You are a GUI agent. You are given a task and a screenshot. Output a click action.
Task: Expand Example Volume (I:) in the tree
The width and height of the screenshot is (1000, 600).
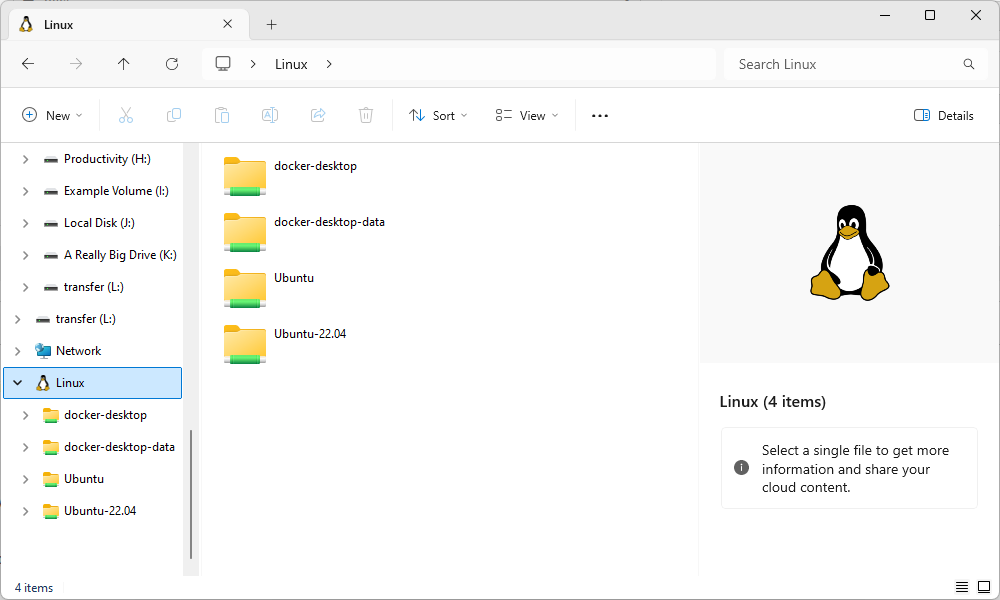coord(26,191)
